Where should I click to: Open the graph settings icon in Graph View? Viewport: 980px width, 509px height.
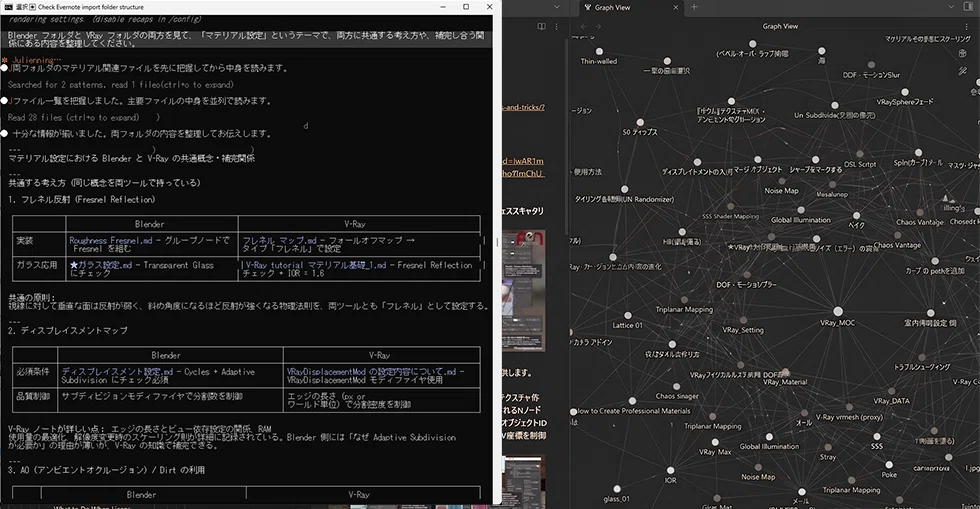(962, 54)
